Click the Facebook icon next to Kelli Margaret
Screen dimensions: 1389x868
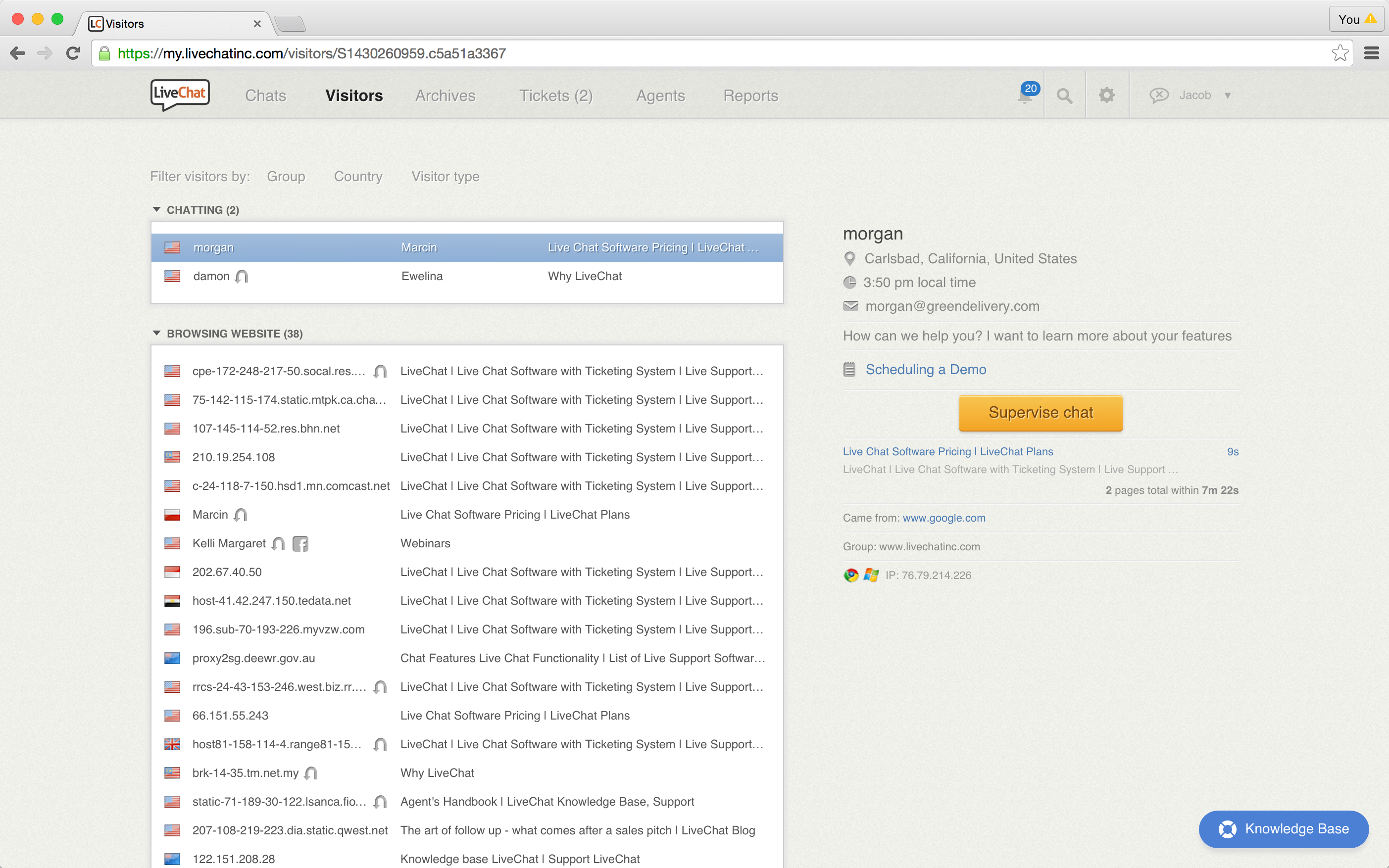[x=300, y=544]
